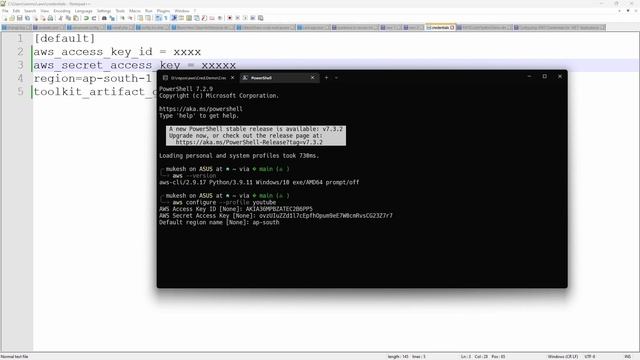
Task: Open the Settings menu
Action: 104,11
